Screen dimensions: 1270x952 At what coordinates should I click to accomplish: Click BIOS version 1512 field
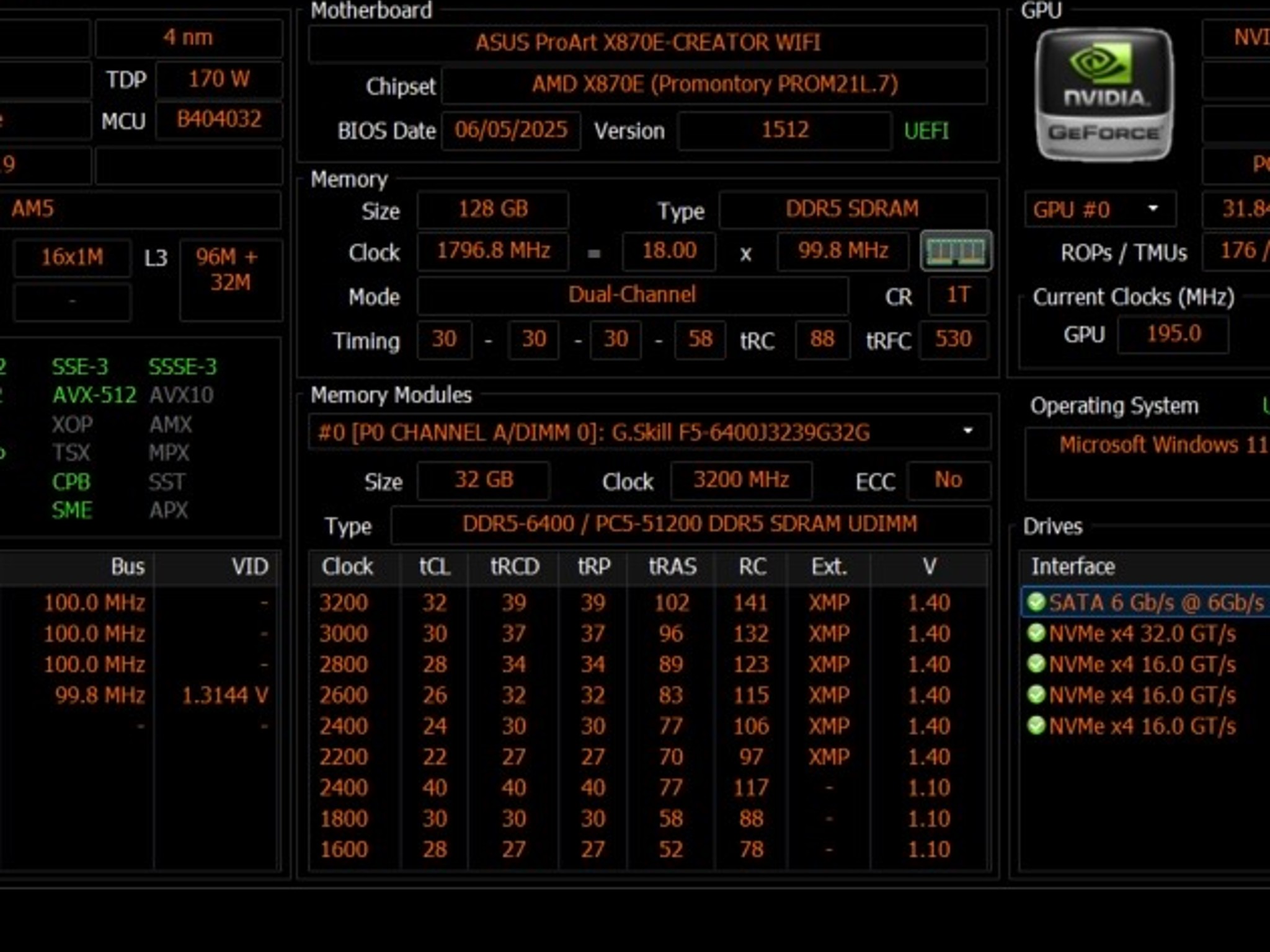click(x=784, y=130)
